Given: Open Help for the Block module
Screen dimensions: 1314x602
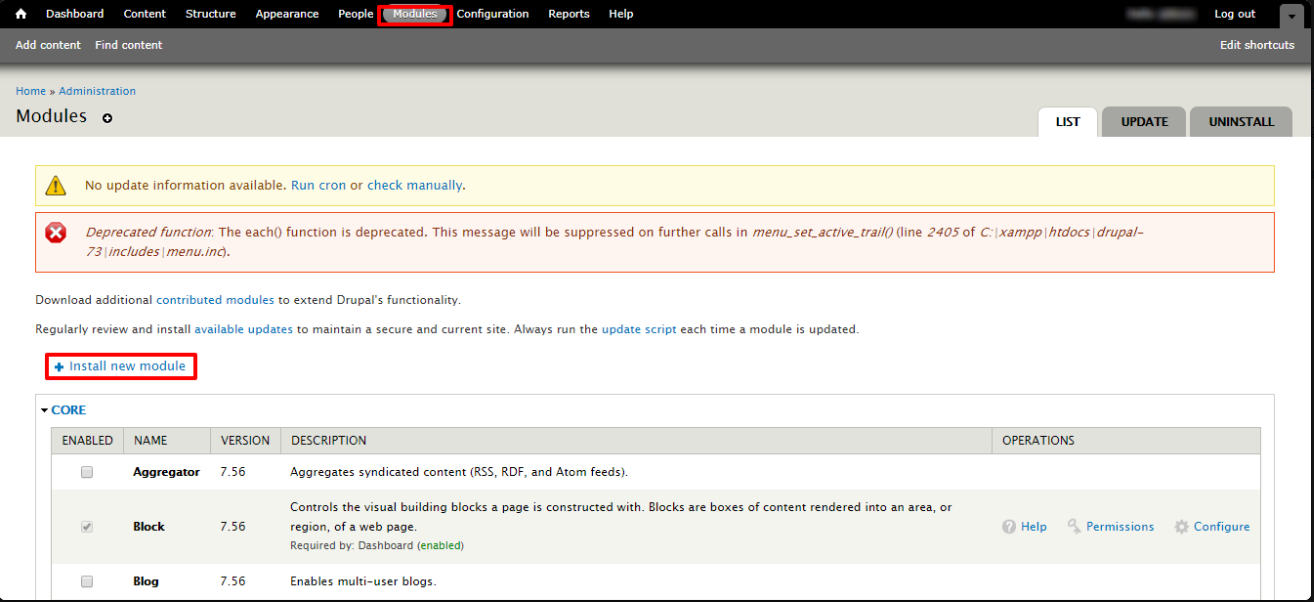Looking at the screenshot, I should 1009,526.
